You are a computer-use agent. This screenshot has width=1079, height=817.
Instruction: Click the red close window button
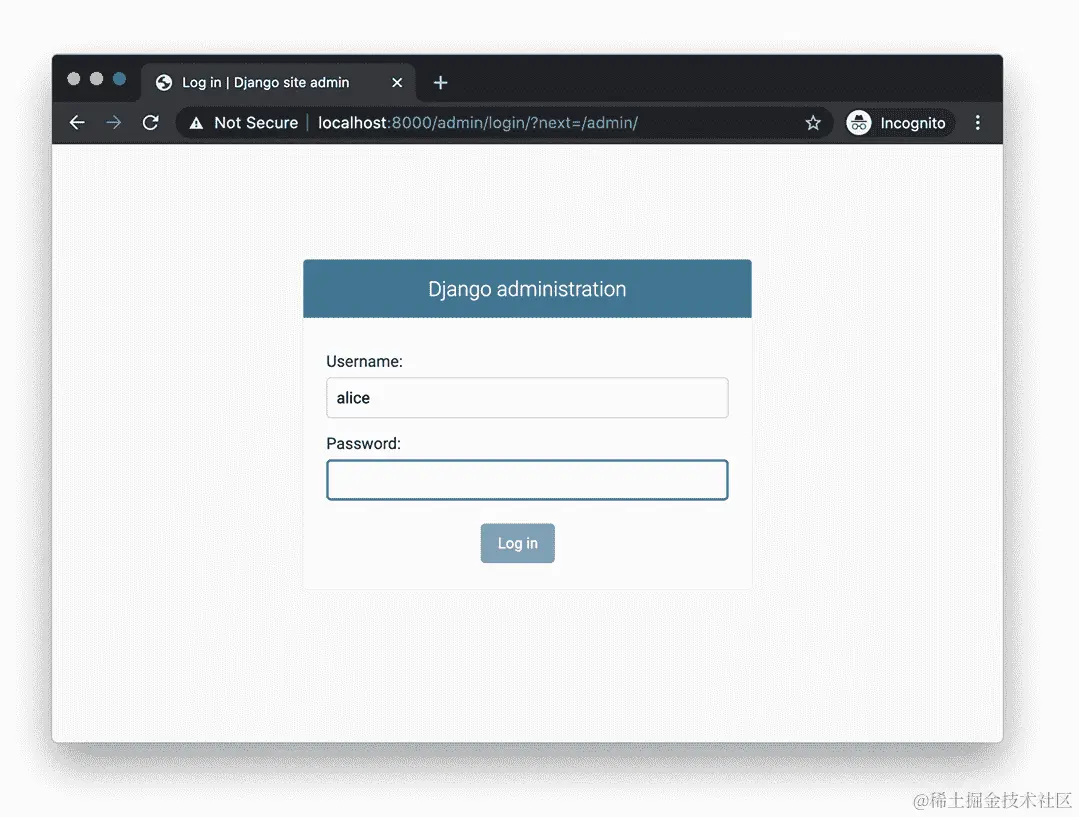click(74, 78)
